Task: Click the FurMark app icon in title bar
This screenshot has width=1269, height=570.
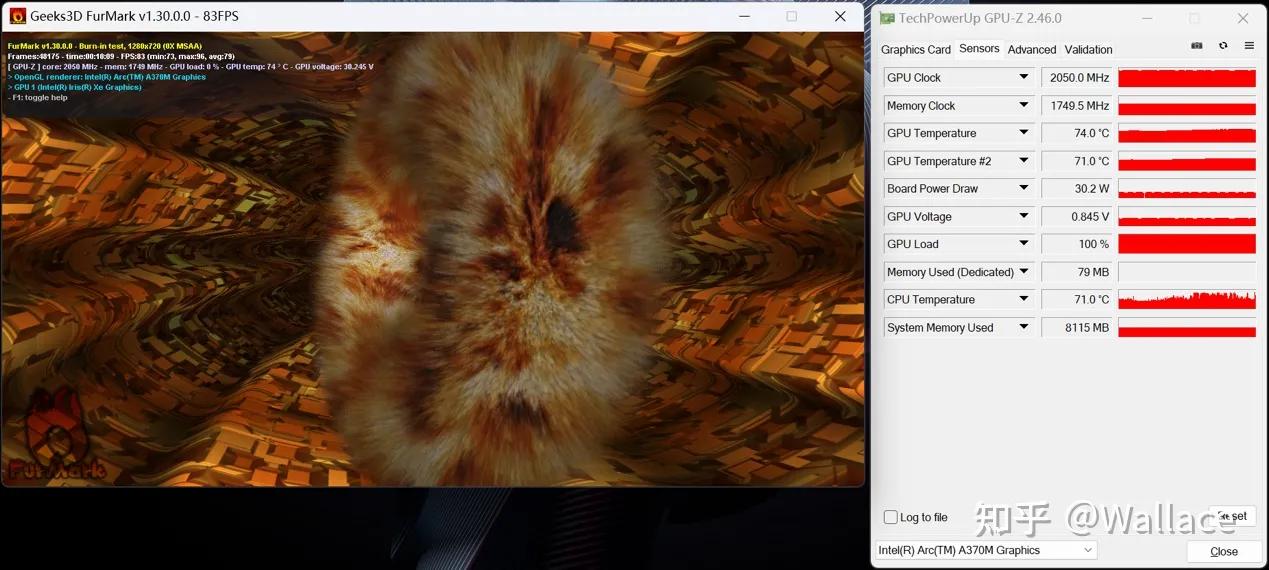Action: point(17,16)
